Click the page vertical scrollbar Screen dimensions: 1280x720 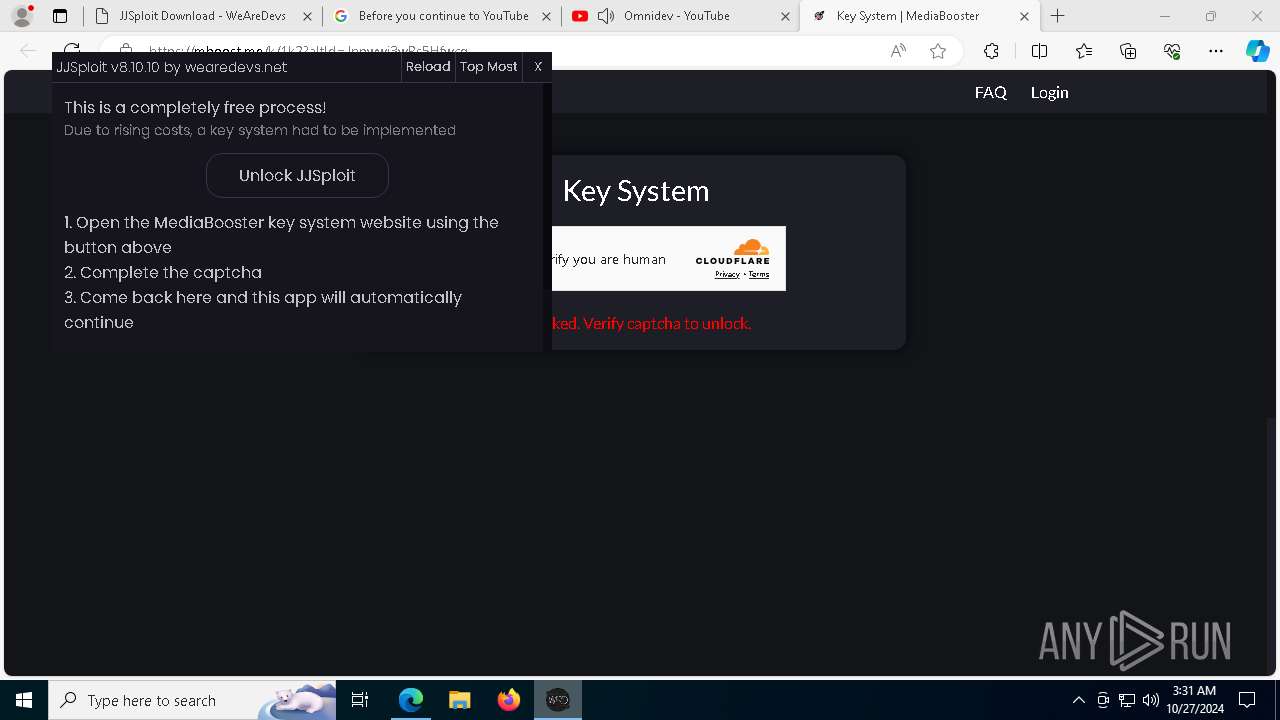tap(1272, 245)
